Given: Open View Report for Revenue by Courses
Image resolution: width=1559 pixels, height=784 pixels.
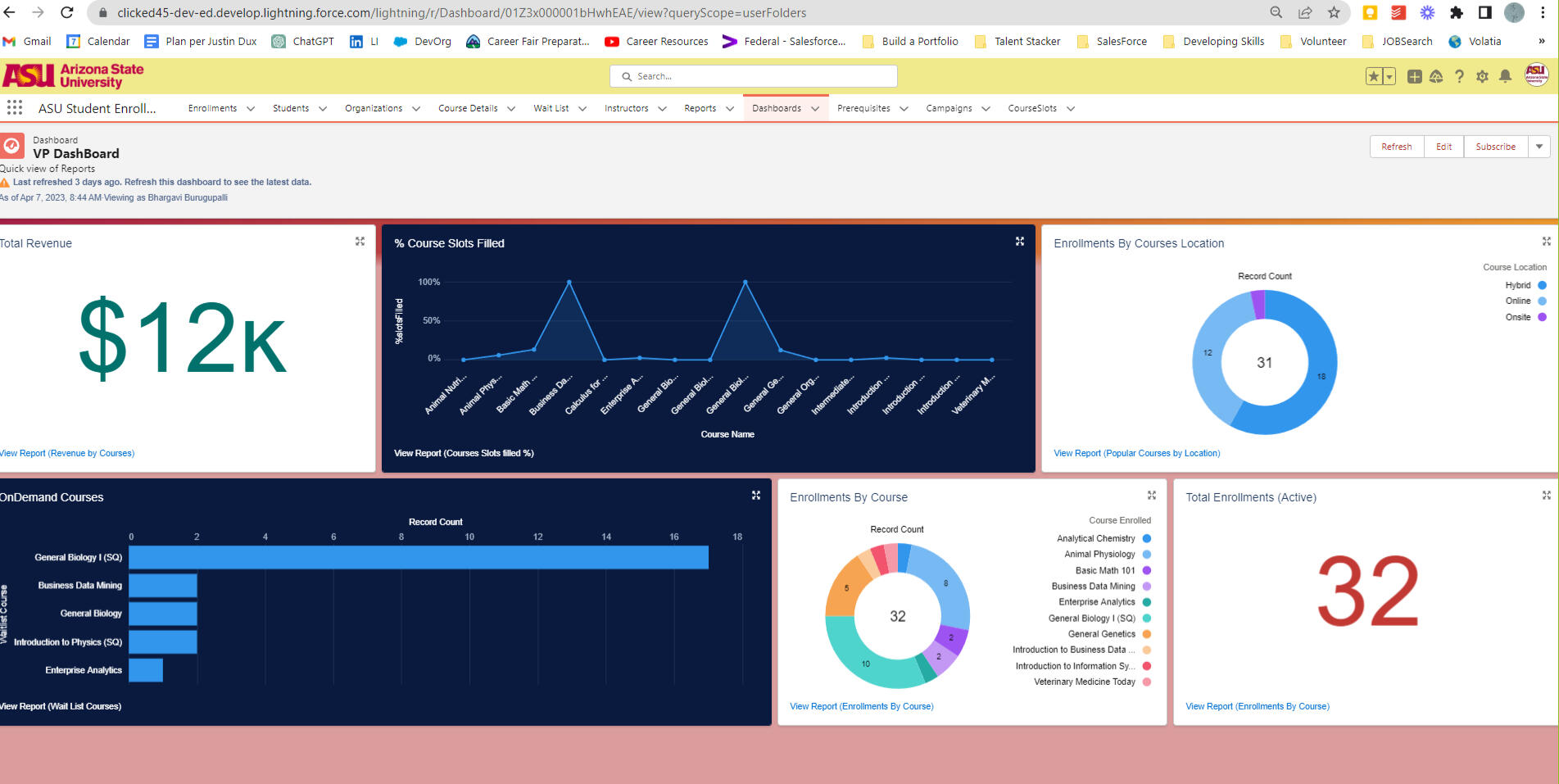Looking at the screenshot, I should pyautogui.click(x=67, y=452).
